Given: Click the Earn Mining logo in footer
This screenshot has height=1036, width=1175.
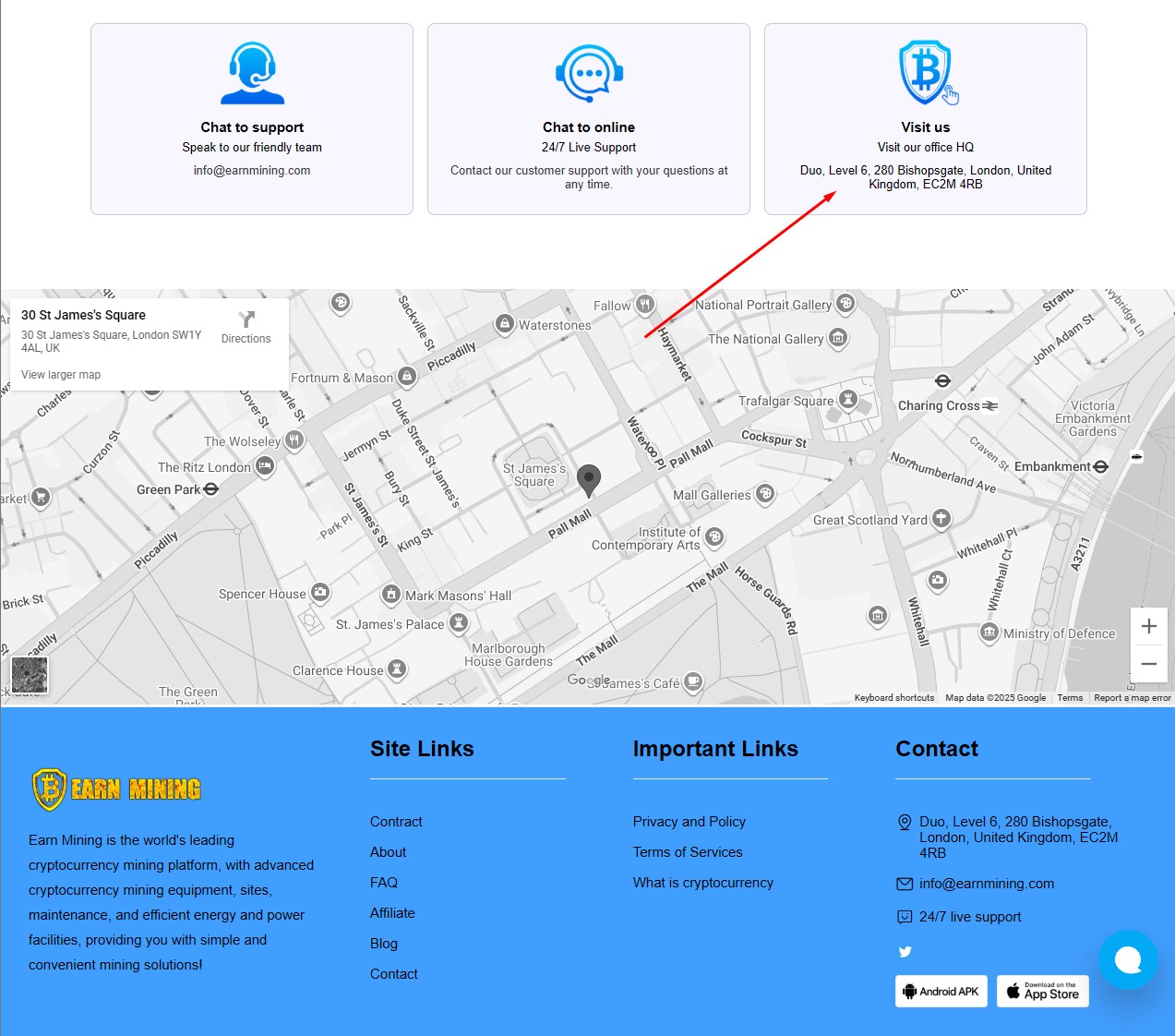Looking at the screenshot, I should point(116,789).
